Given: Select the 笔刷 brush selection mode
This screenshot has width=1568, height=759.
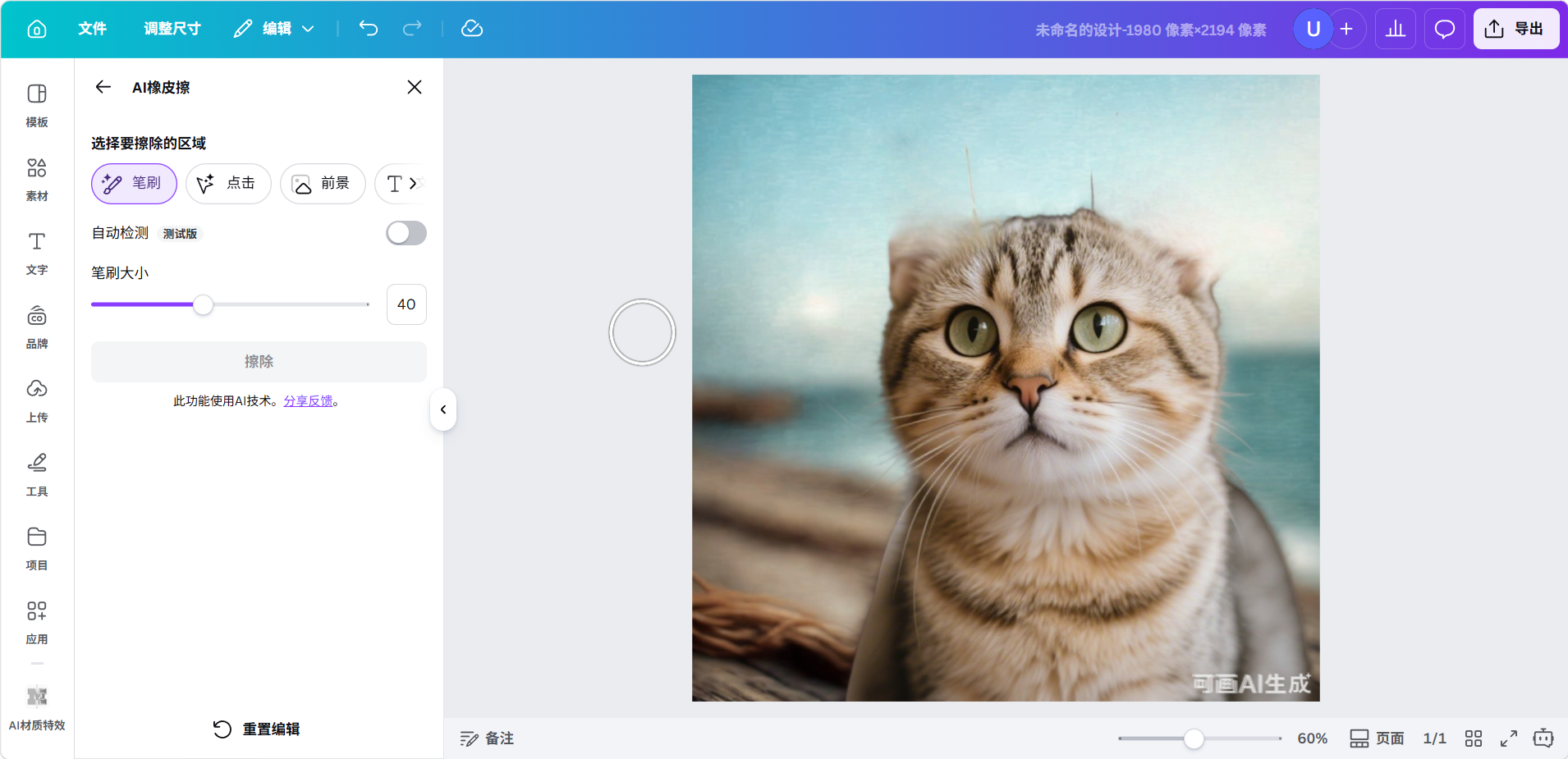Looking at the screenshot, I should (134, 183).
